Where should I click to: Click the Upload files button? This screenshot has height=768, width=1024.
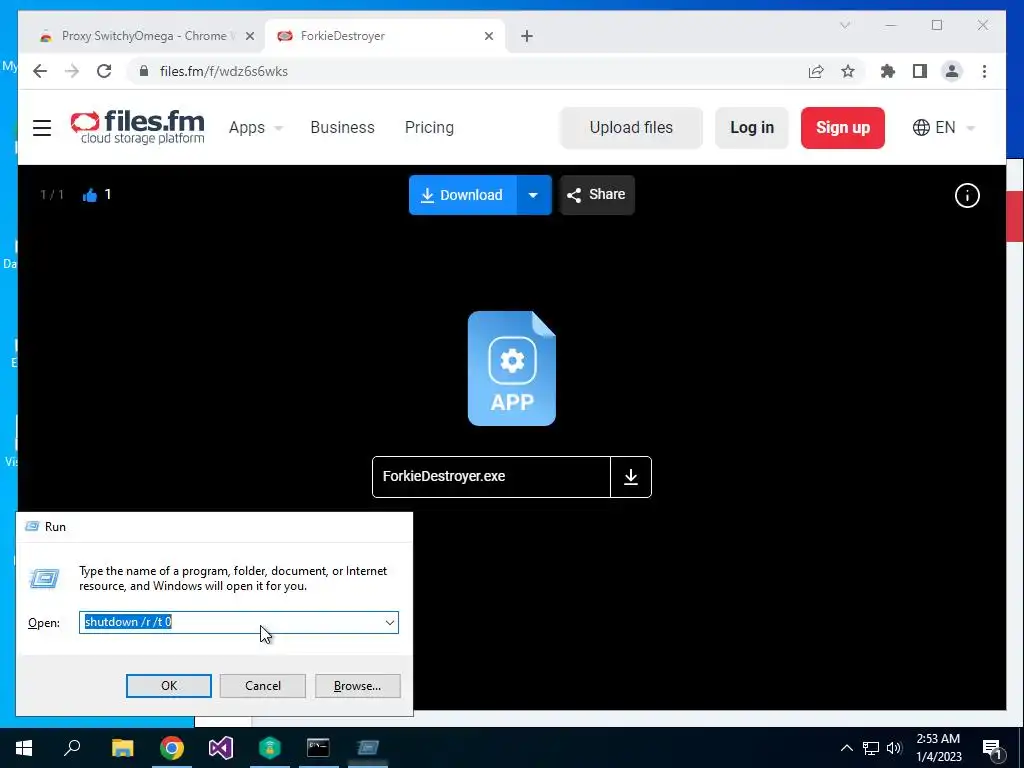click(x=631, y=127)
